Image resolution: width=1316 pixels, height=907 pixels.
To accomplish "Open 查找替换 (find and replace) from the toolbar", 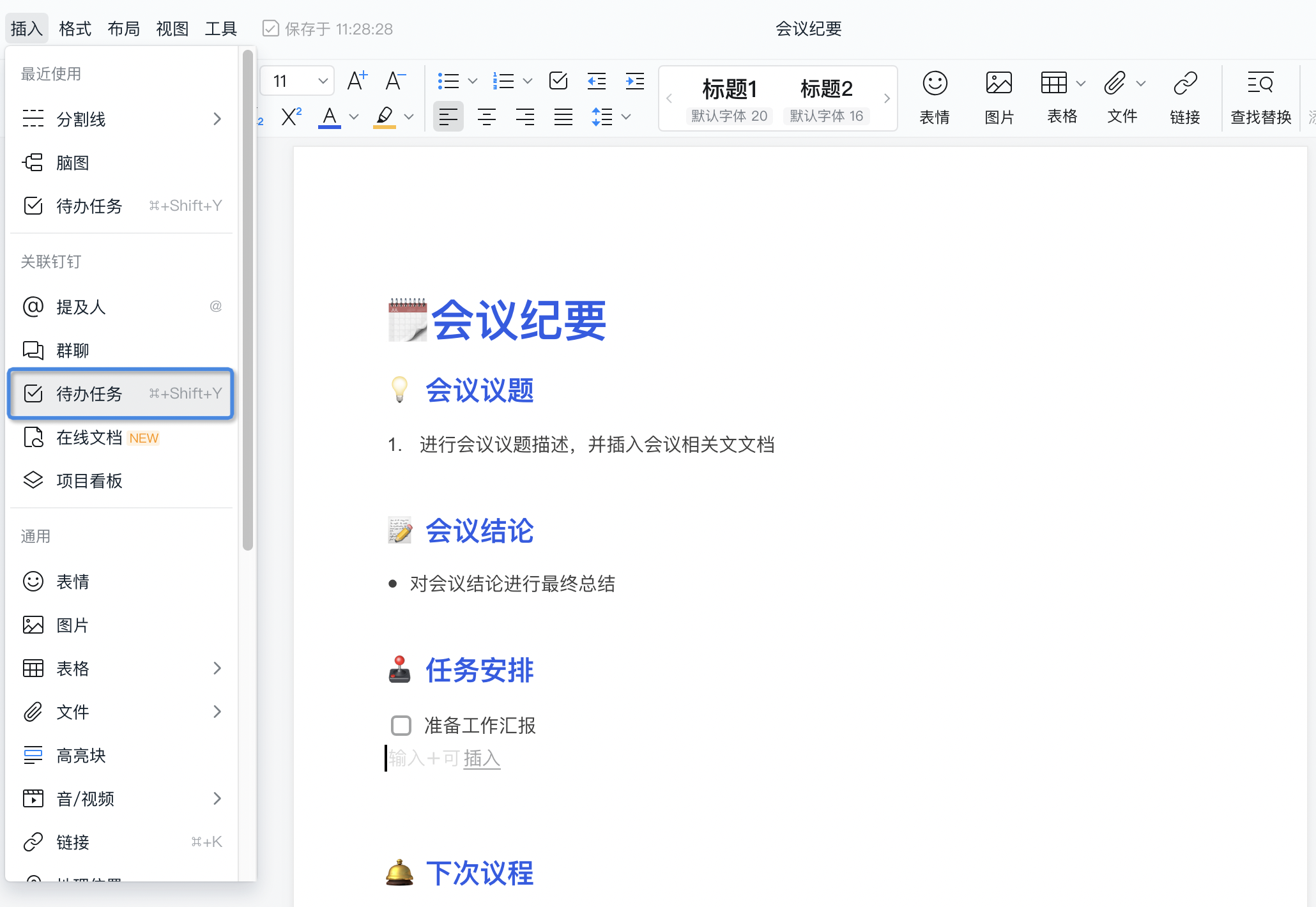I will 1260,97.
